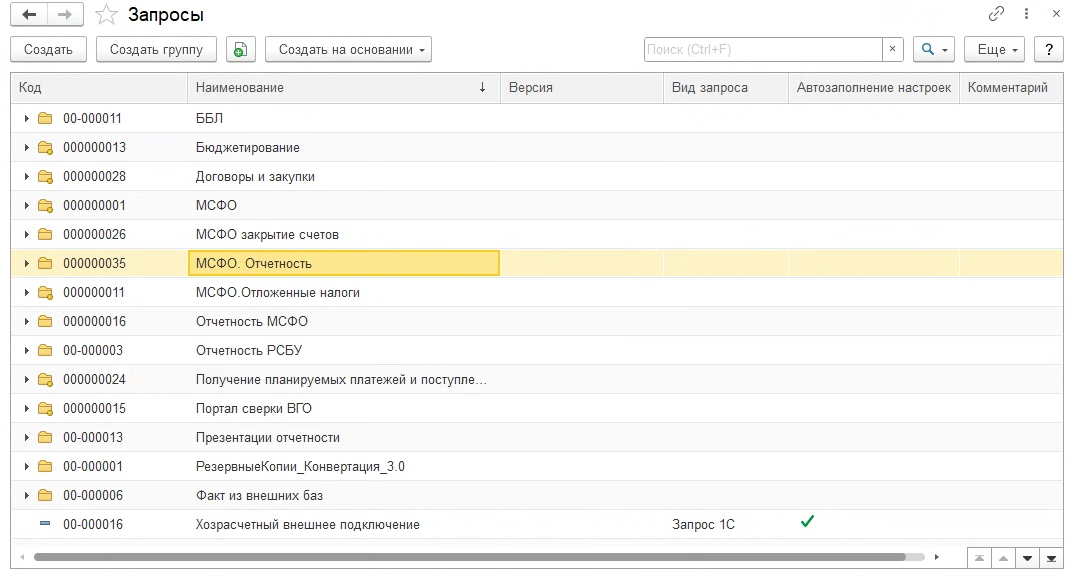Click the horizontal scrollbar thumb
The height and width of the screenshot is (577, 1075).
click(x=468, y=556)
